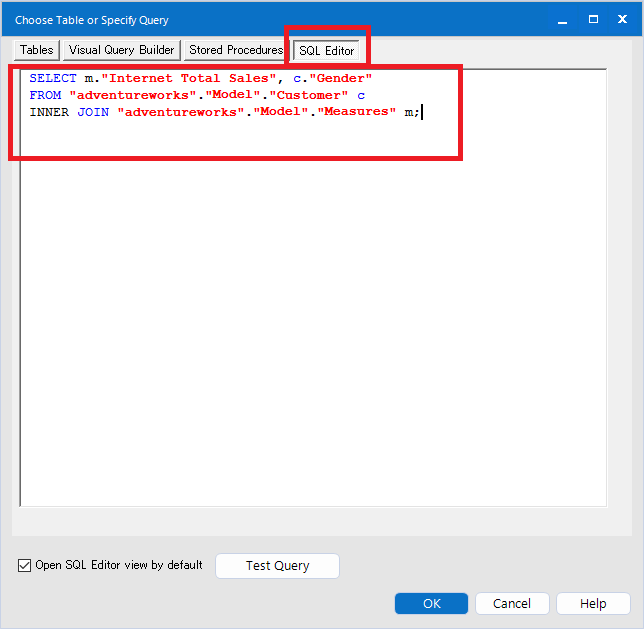Click the SELECT keyword in the query
The height and width of the screenshot is (629, 644).
point(53,78)
